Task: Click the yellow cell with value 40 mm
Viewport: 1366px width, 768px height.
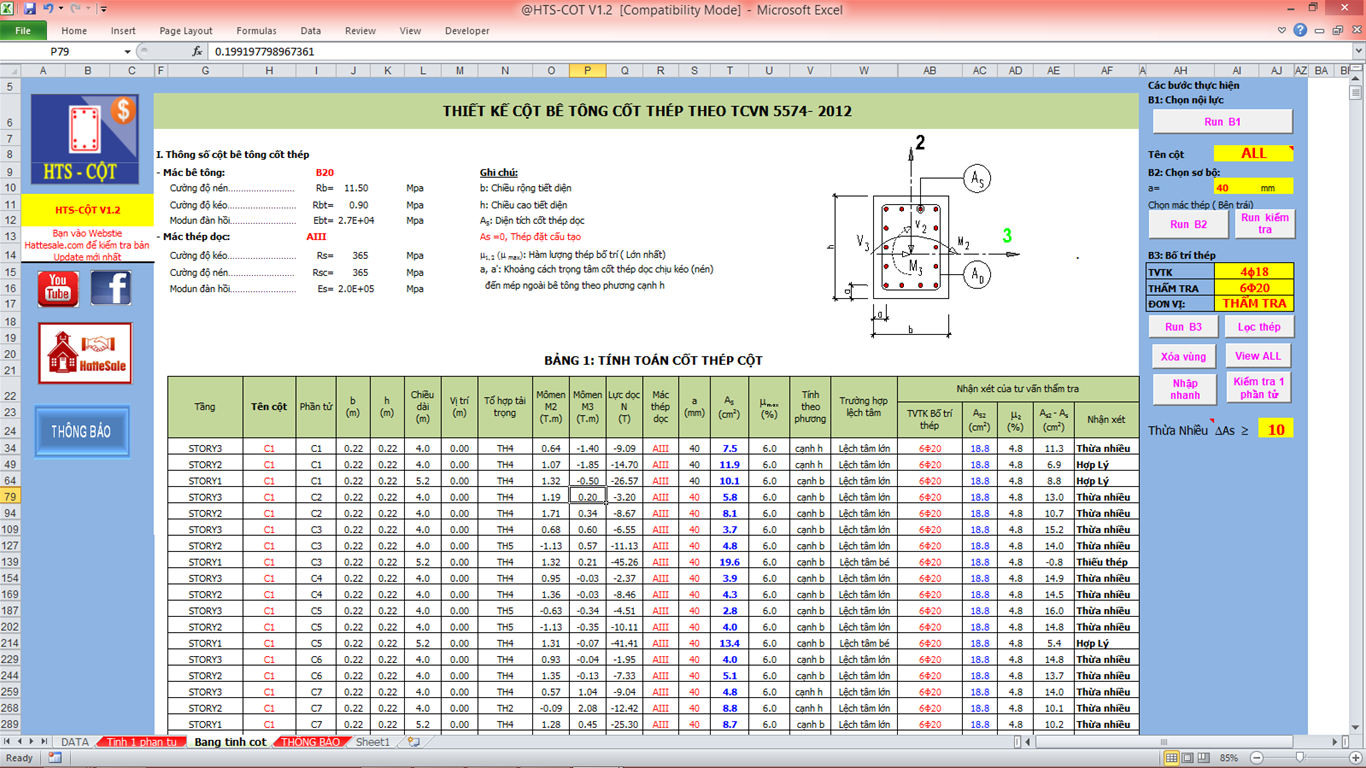Action: [x=1253, y=187]
